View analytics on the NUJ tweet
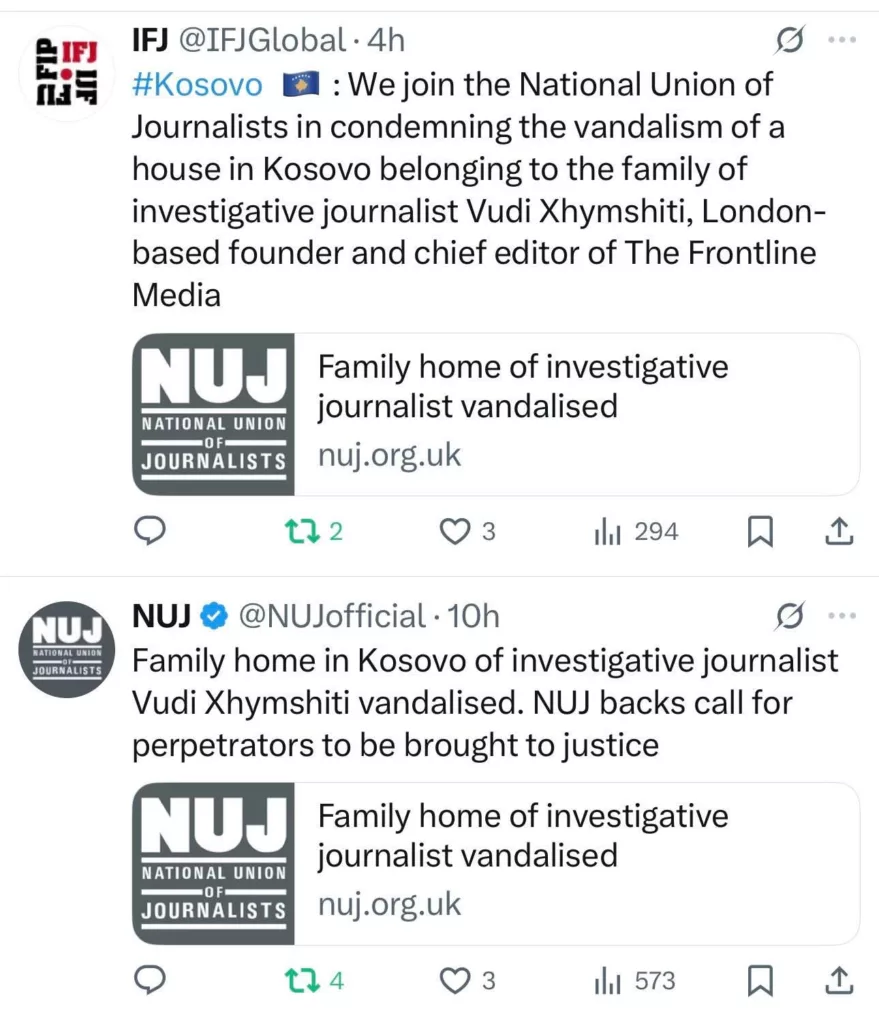This screenshot has width=879, height=1024. click(x=608, y=981)
